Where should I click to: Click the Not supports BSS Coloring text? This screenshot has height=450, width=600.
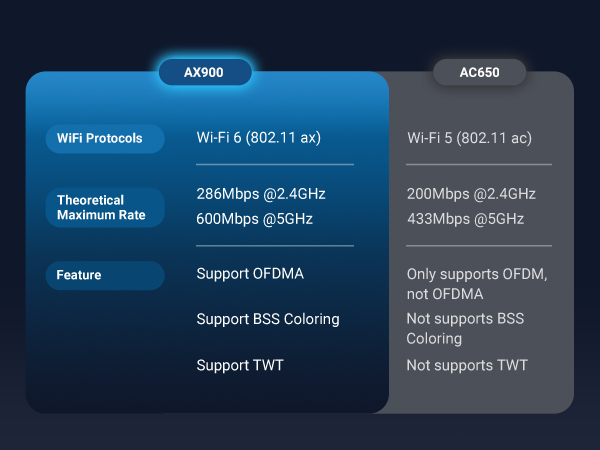(465, 328)
